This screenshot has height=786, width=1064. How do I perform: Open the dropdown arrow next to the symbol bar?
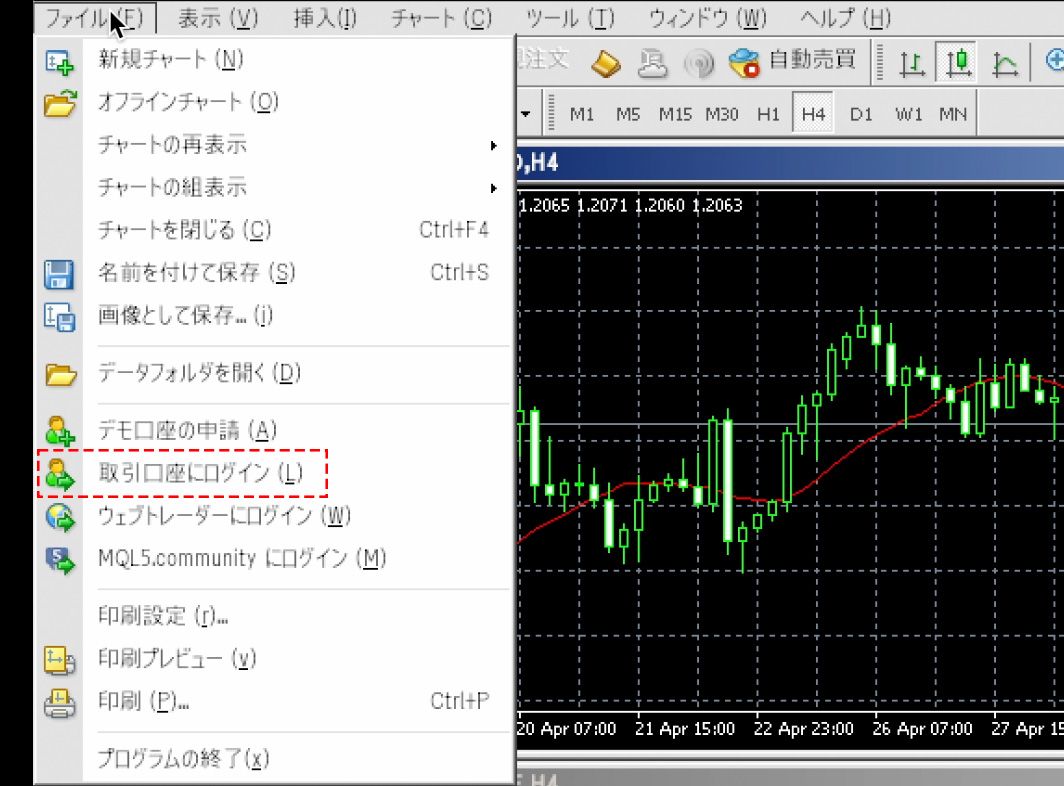click(x=524, y=114)
